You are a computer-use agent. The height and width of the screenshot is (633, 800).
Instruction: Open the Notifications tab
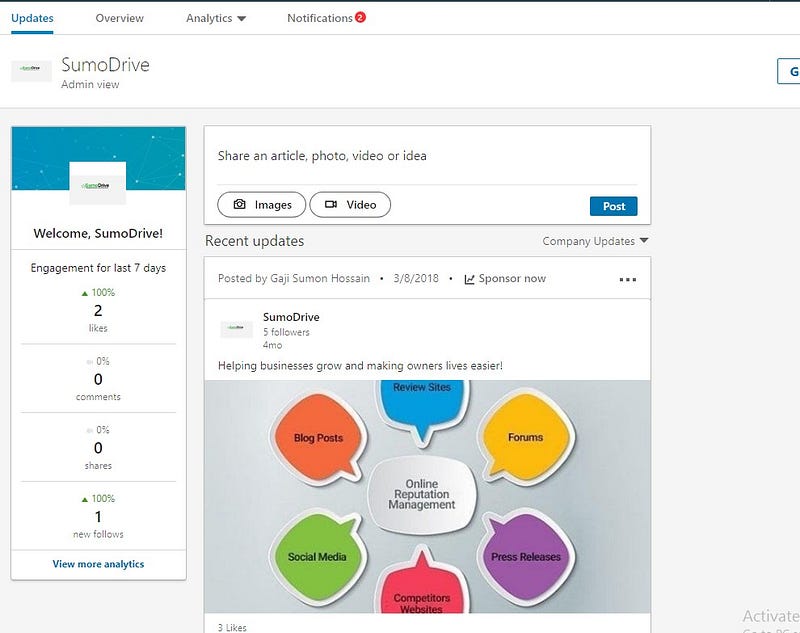[320, 18]
